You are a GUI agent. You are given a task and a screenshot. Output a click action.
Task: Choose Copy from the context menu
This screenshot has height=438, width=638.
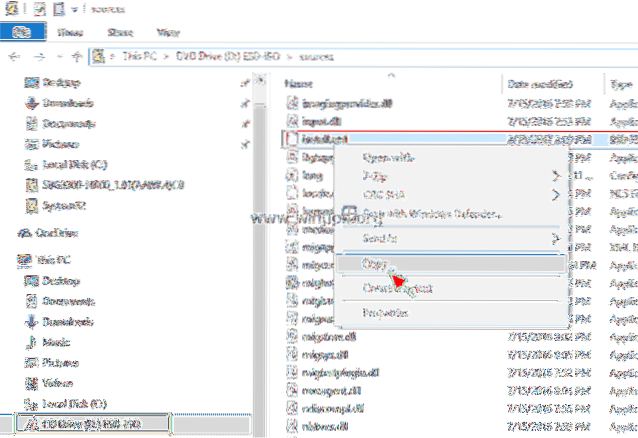click(x=375, y=265)
